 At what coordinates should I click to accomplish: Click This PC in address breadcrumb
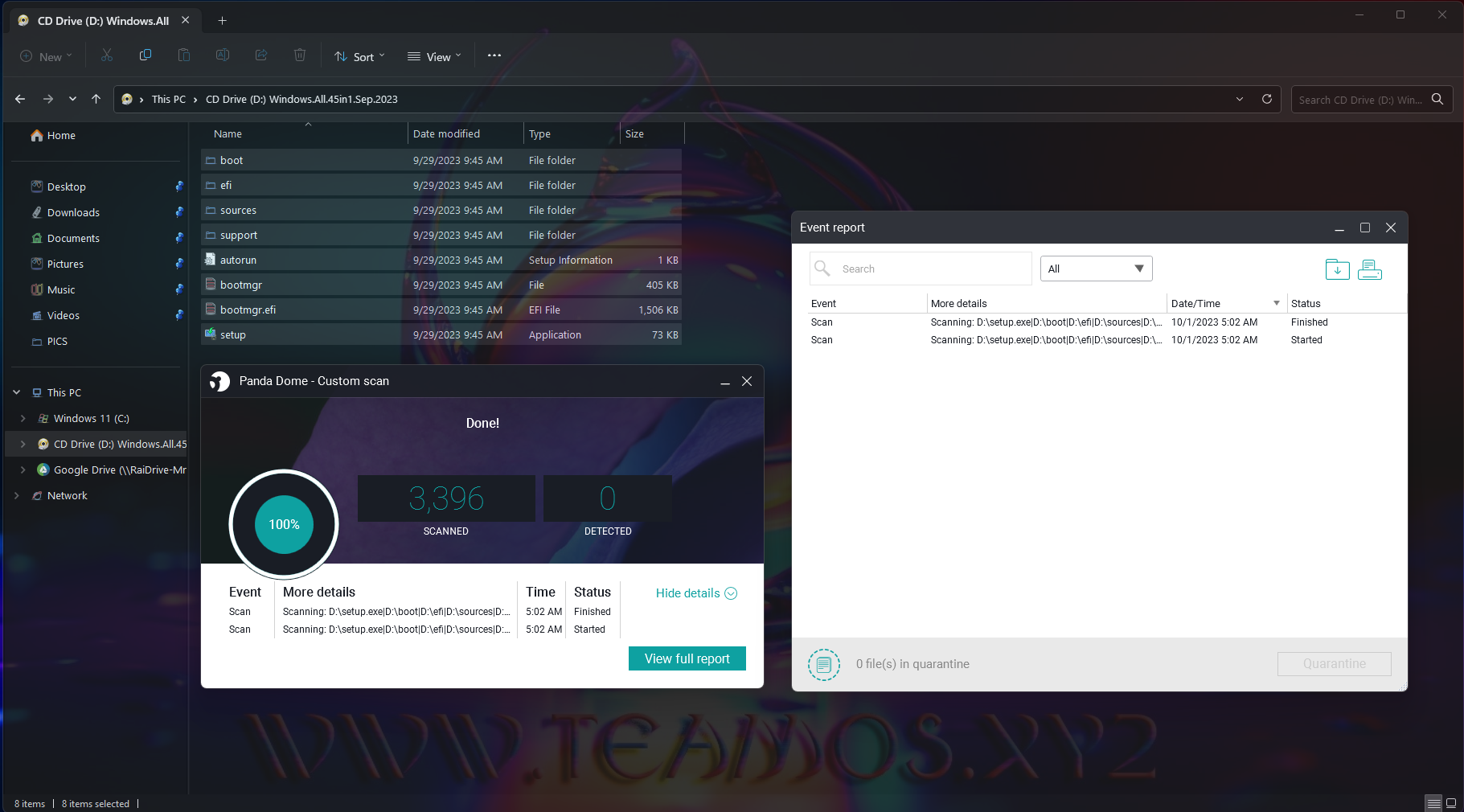[169, 99]
